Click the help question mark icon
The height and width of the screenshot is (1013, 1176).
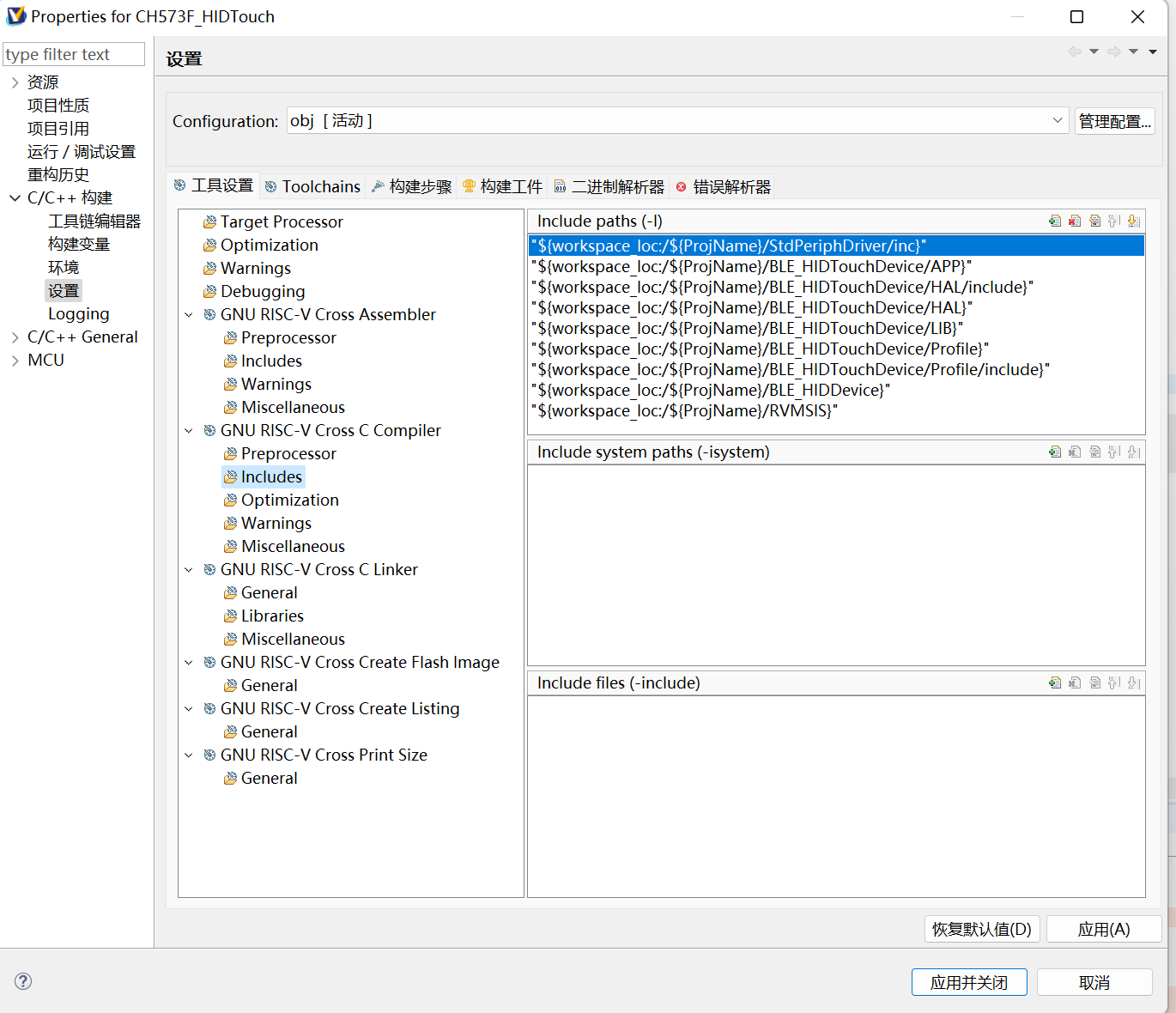(23, 981)
